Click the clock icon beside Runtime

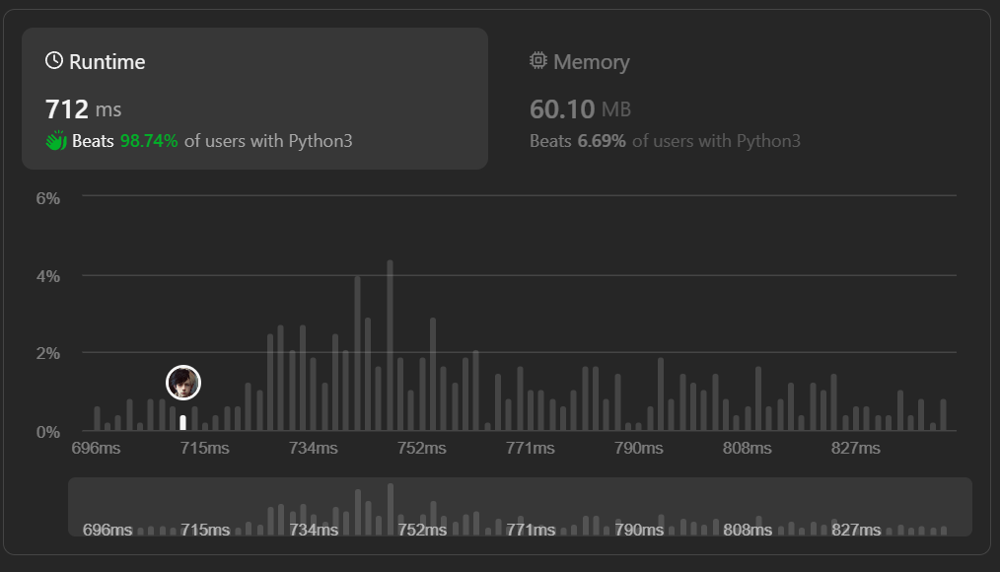pos(54,61)
